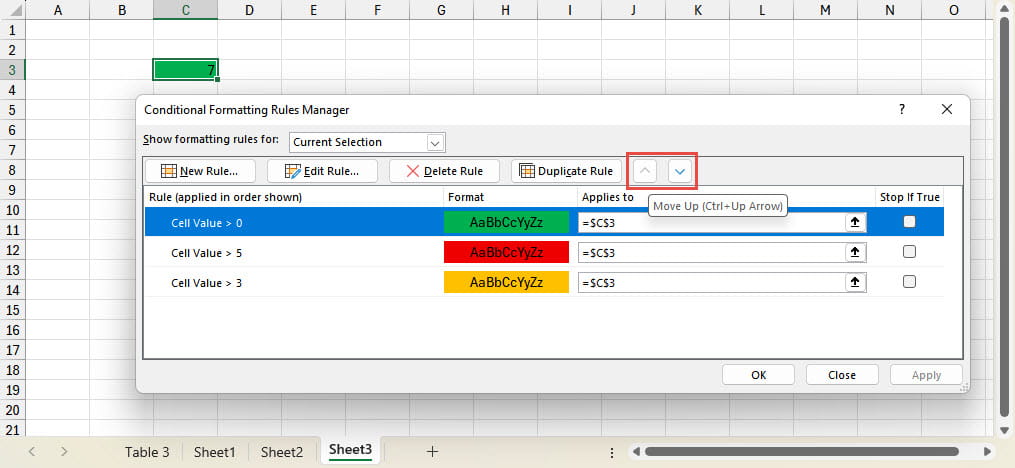Check Stop If True for Cell Value > 3

[x=909, y=283]
